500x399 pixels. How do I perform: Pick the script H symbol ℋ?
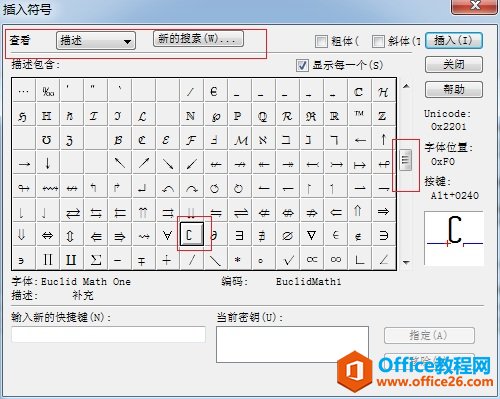pyautogui.click(x=383, y=91)
